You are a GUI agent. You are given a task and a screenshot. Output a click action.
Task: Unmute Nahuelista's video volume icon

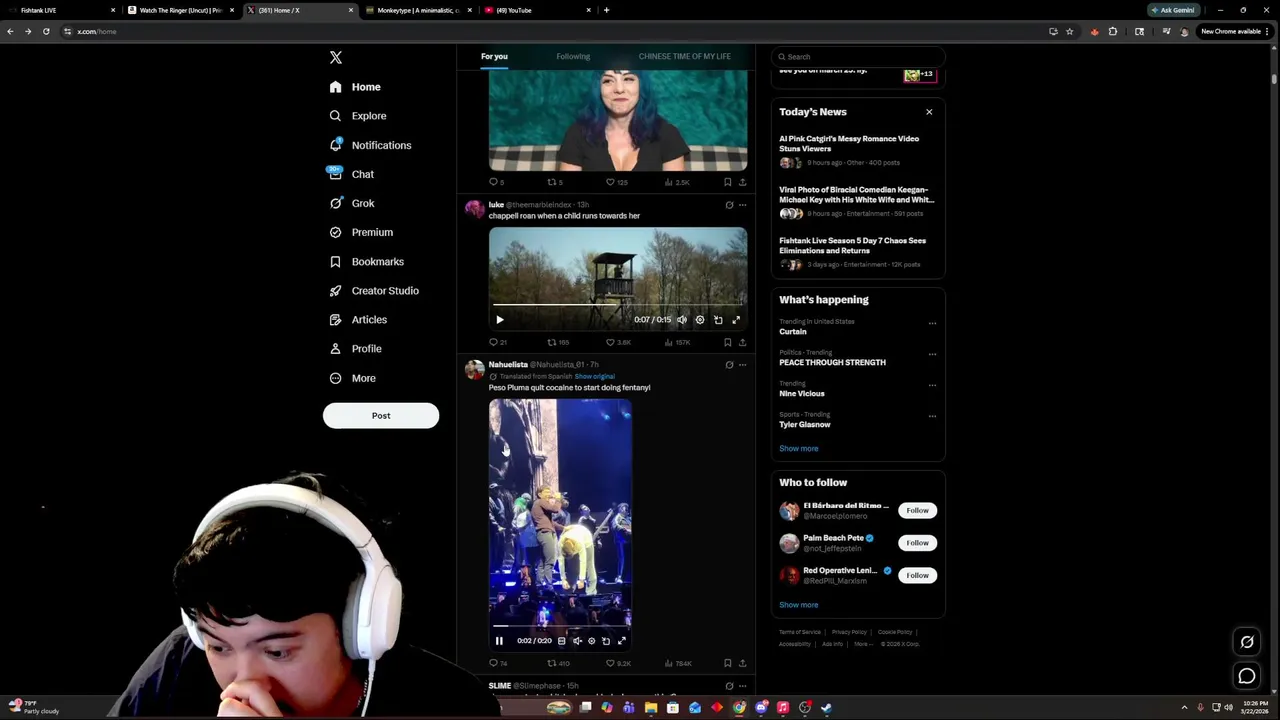tap(577, 641)
